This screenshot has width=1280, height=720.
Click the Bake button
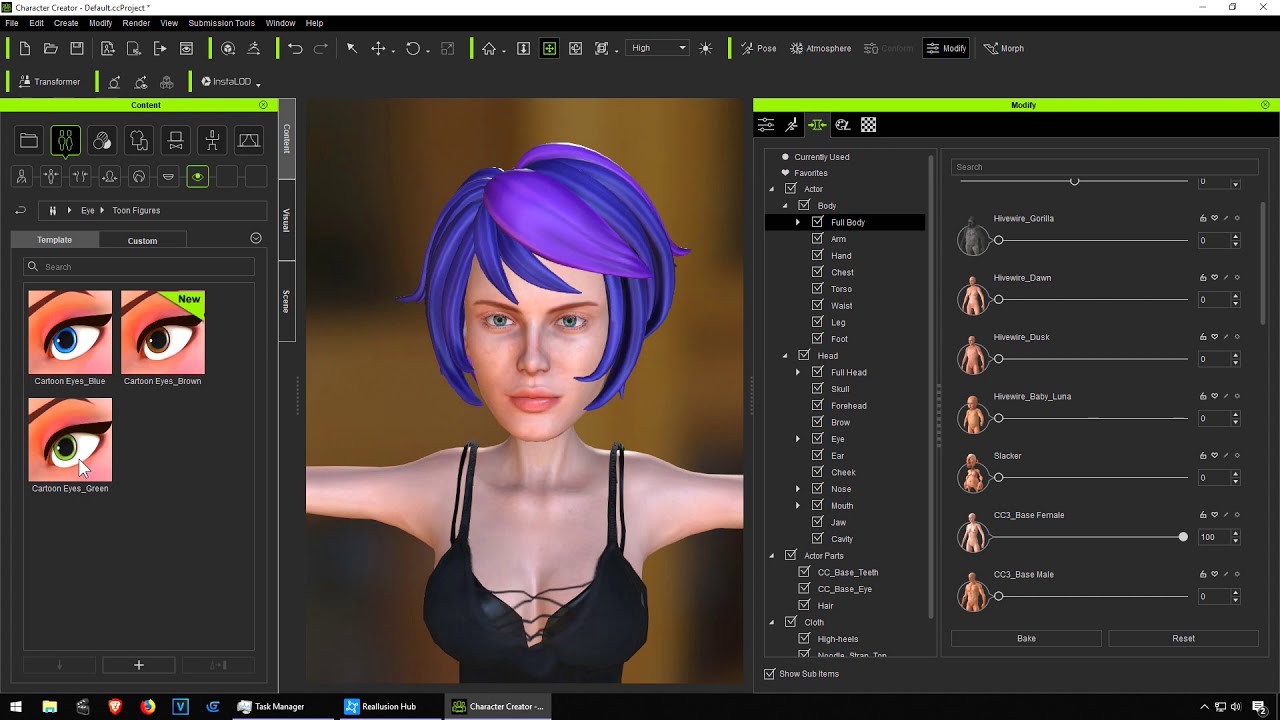[1026, 638]
